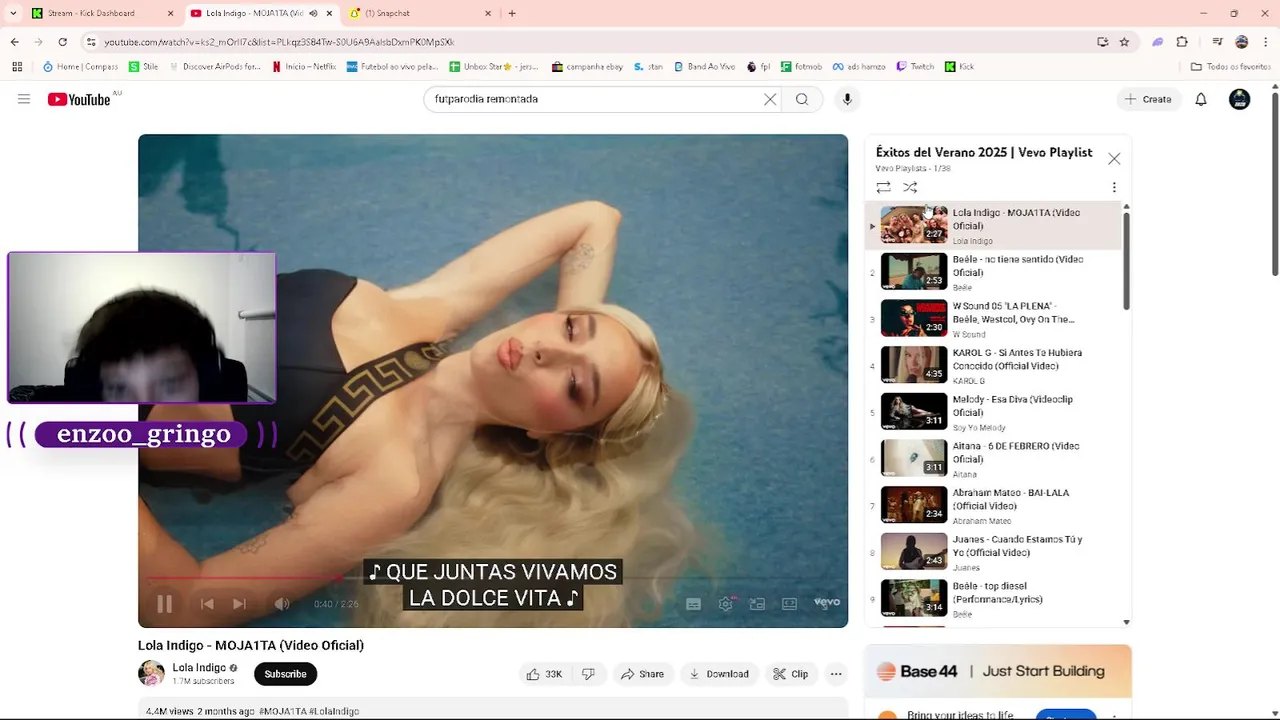This screenshot has height=720, width=1280.
Task: Download the video
Action: pyautogui.click(x=718, y=674)
